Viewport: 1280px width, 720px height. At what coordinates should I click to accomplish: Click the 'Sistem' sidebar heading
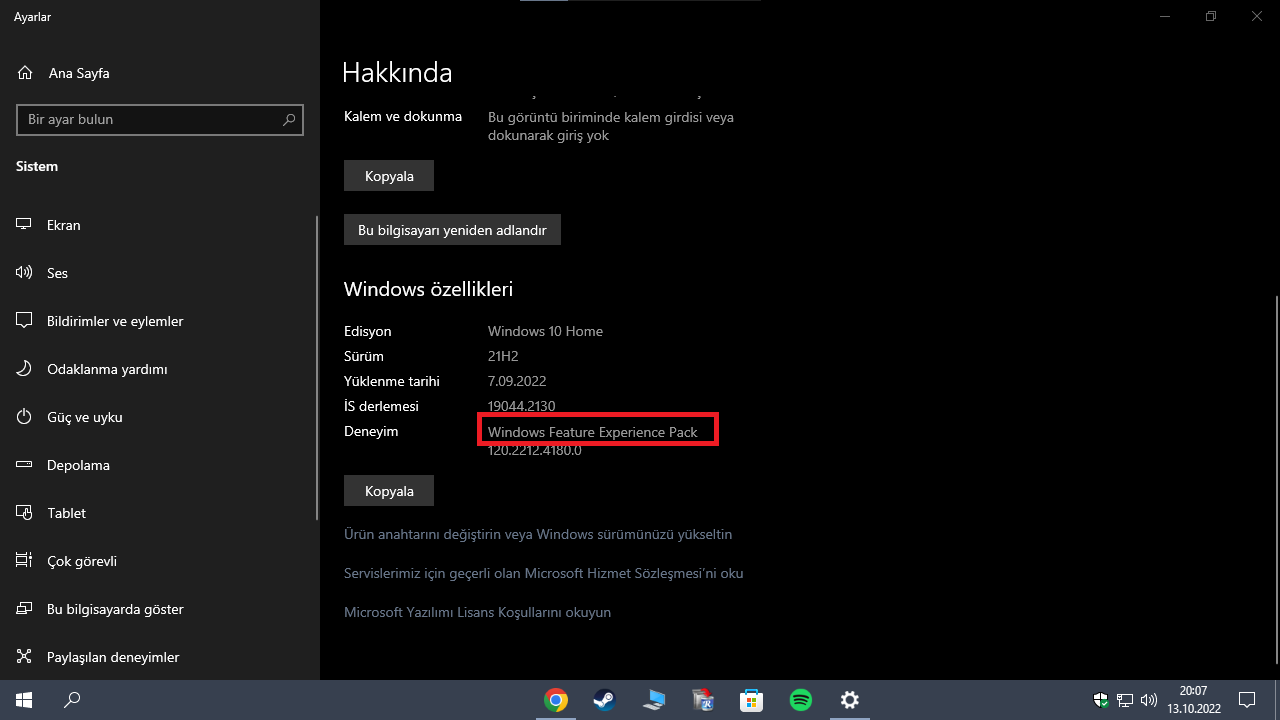click(x=37, y=166)
